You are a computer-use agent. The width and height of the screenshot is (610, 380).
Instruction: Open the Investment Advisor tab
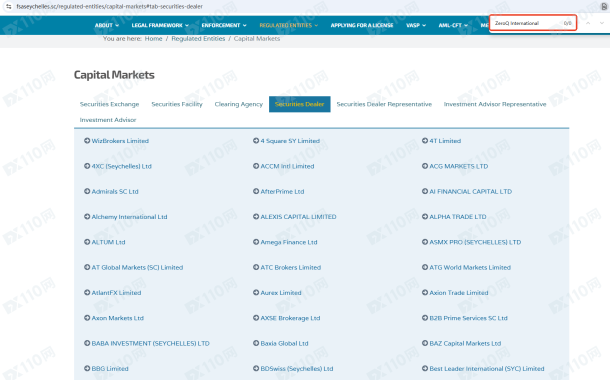(108, 120)
